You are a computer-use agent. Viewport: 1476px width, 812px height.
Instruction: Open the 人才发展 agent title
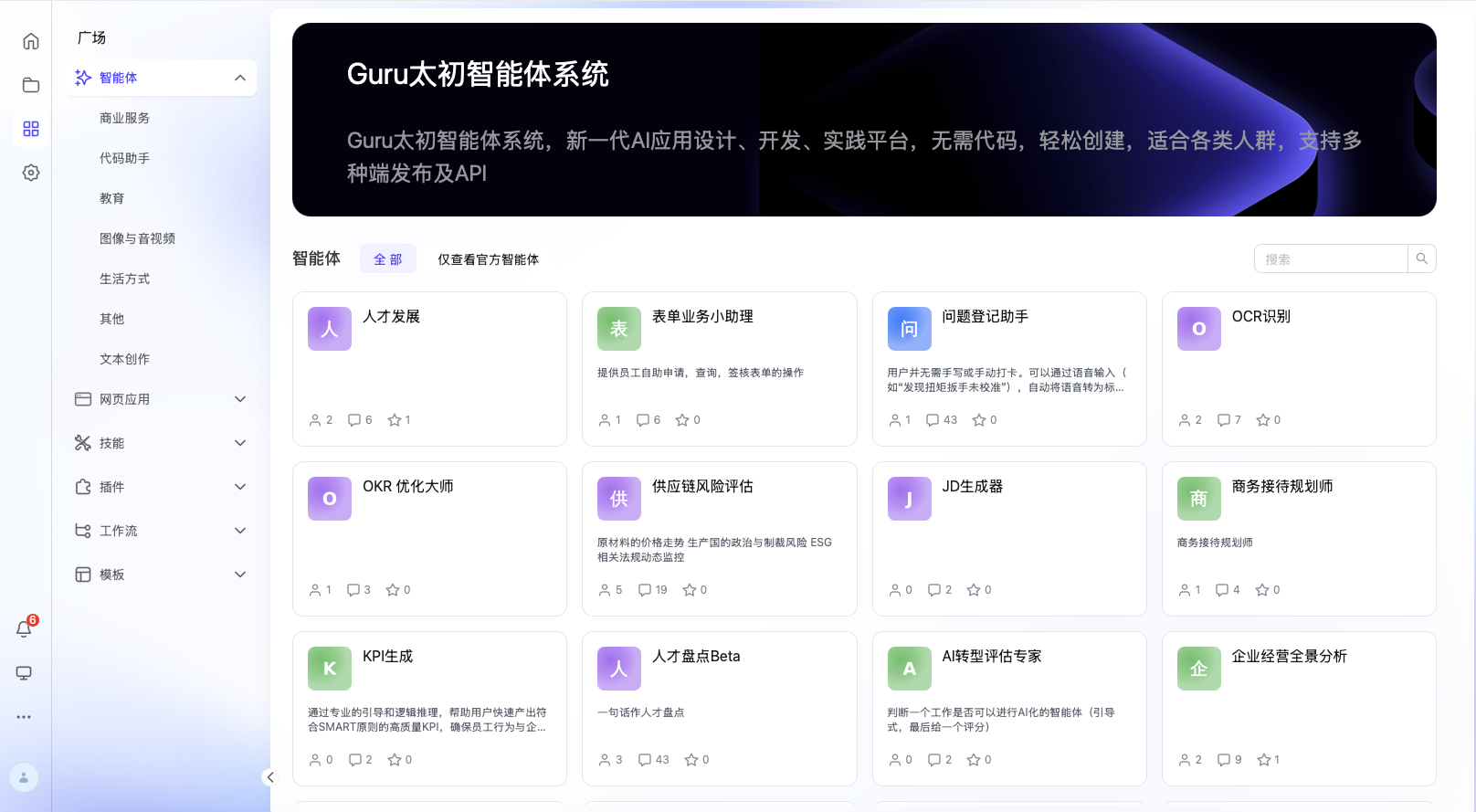click(x=391, y=316)
